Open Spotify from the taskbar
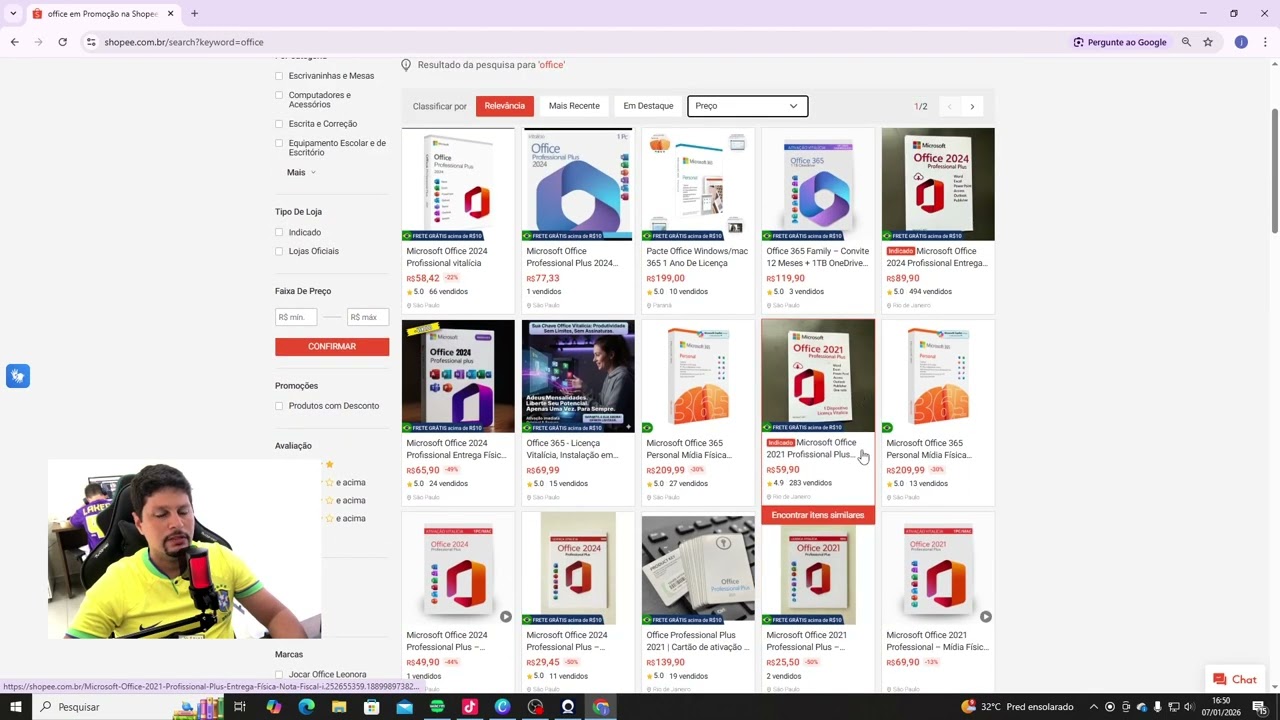 (x=437, y=707)
